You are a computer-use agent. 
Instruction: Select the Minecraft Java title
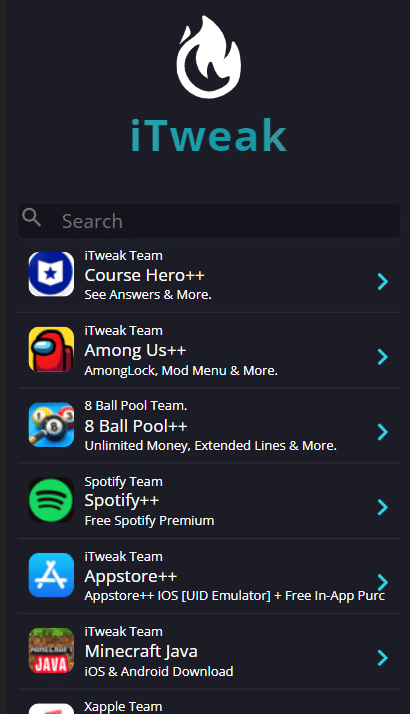141,652
